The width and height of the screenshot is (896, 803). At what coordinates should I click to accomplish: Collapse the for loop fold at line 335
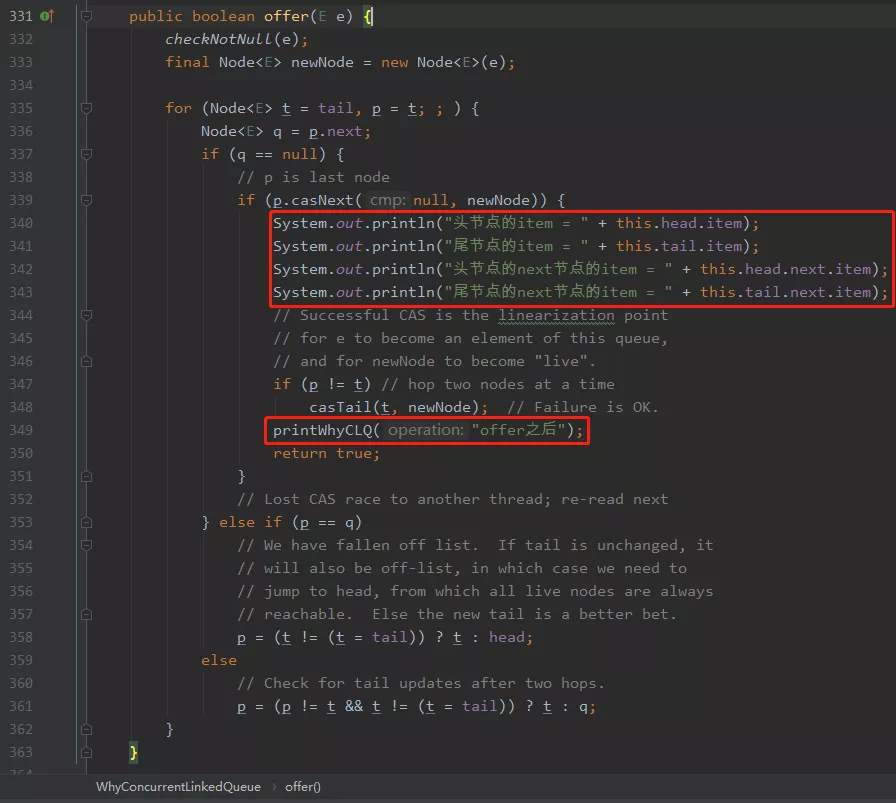click(x=86, y=108)
